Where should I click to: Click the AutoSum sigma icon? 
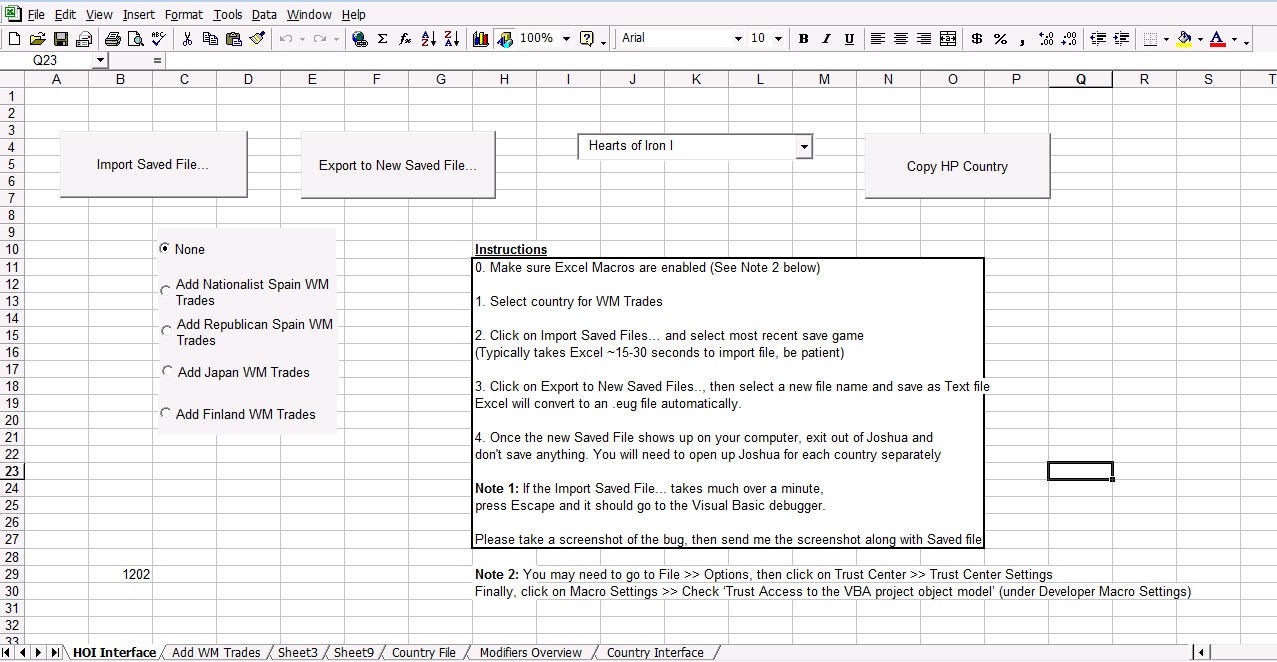pyautogui.click(x=382, y=39)
